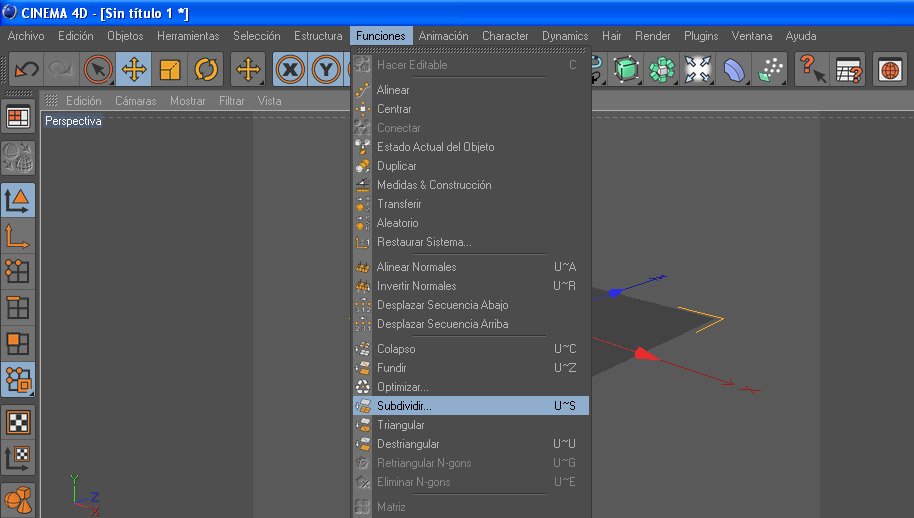Open the Ventana menu
Image resolution: width=914 pixels, height=518 pixels.
pos(752,36)
